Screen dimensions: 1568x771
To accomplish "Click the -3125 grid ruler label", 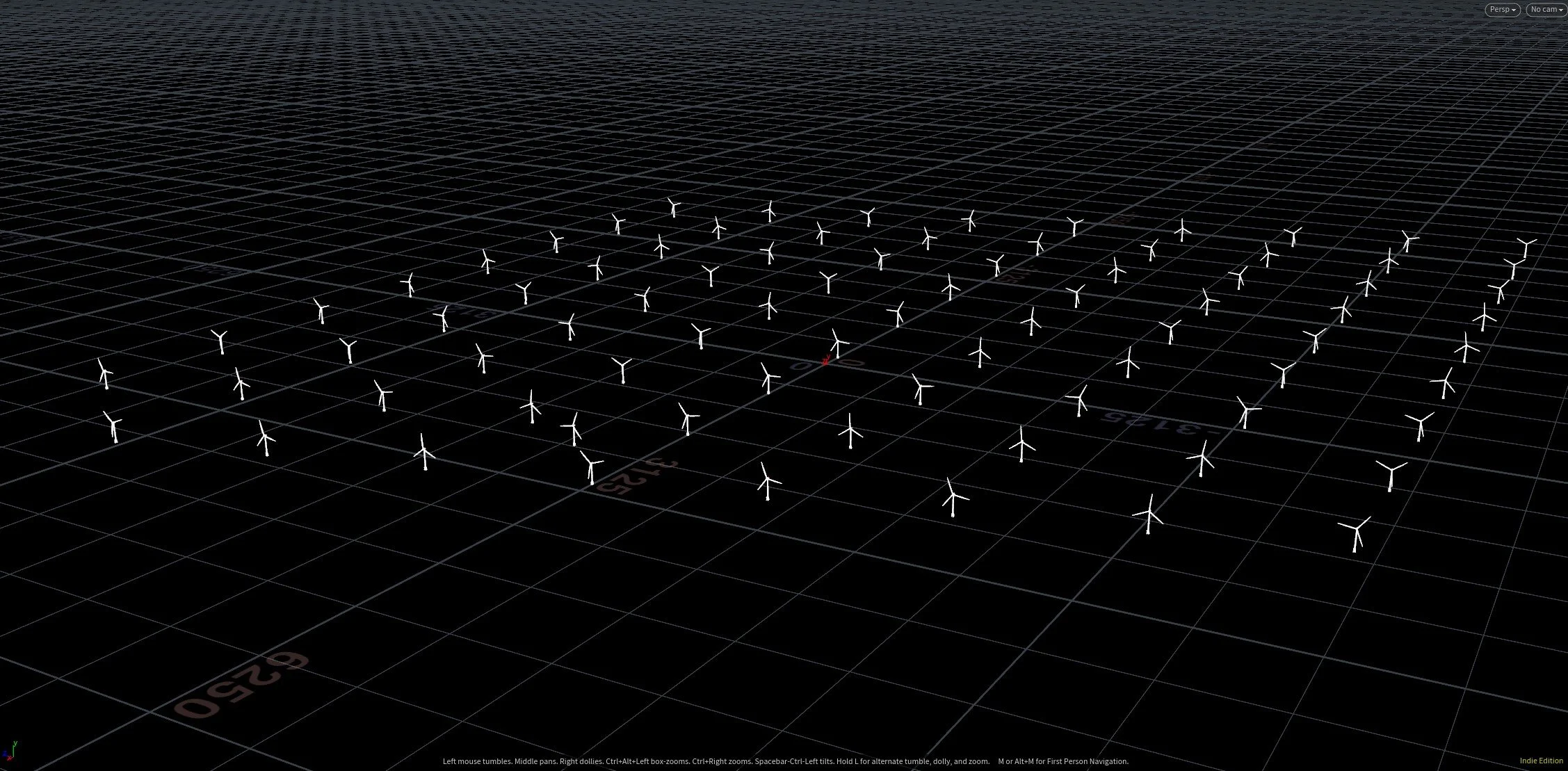I will point(1160,423).
